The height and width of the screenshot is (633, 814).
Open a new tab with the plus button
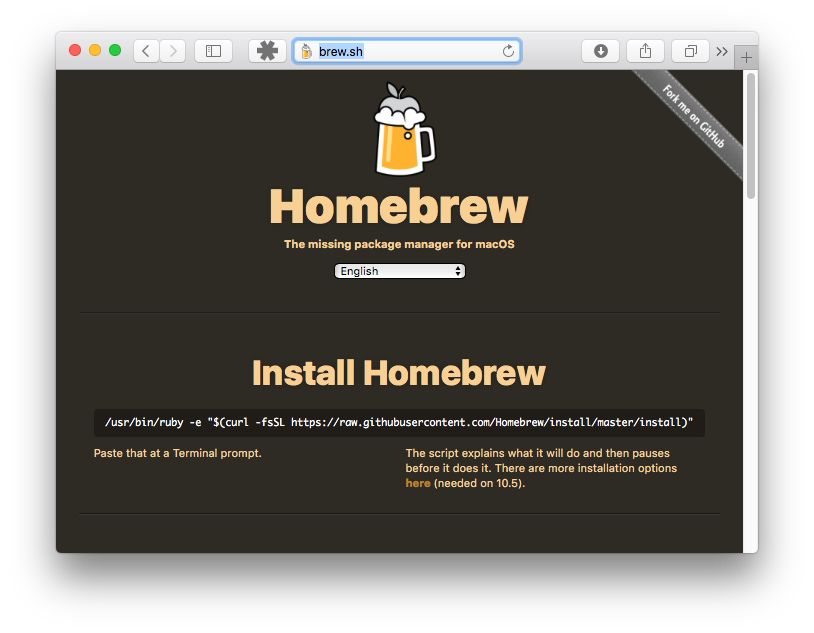[x=746, y=58]
